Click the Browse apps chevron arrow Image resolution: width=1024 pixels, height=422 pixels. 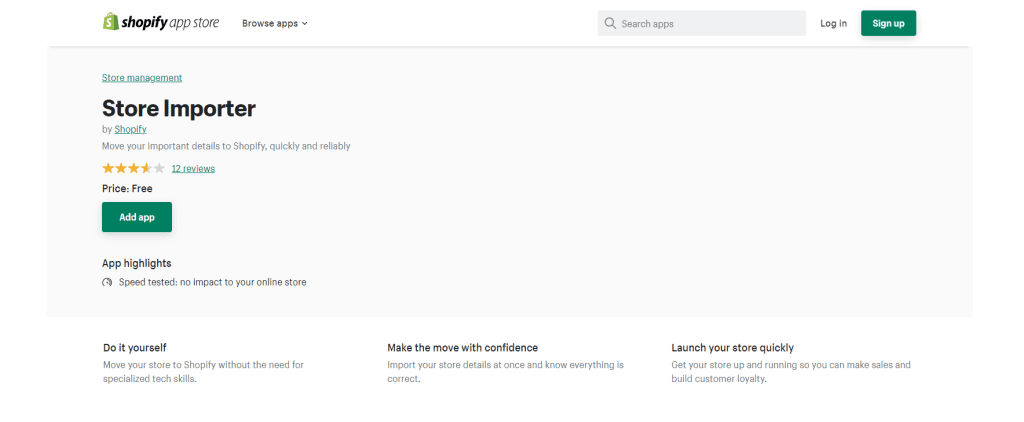click(x=304, y=24)
